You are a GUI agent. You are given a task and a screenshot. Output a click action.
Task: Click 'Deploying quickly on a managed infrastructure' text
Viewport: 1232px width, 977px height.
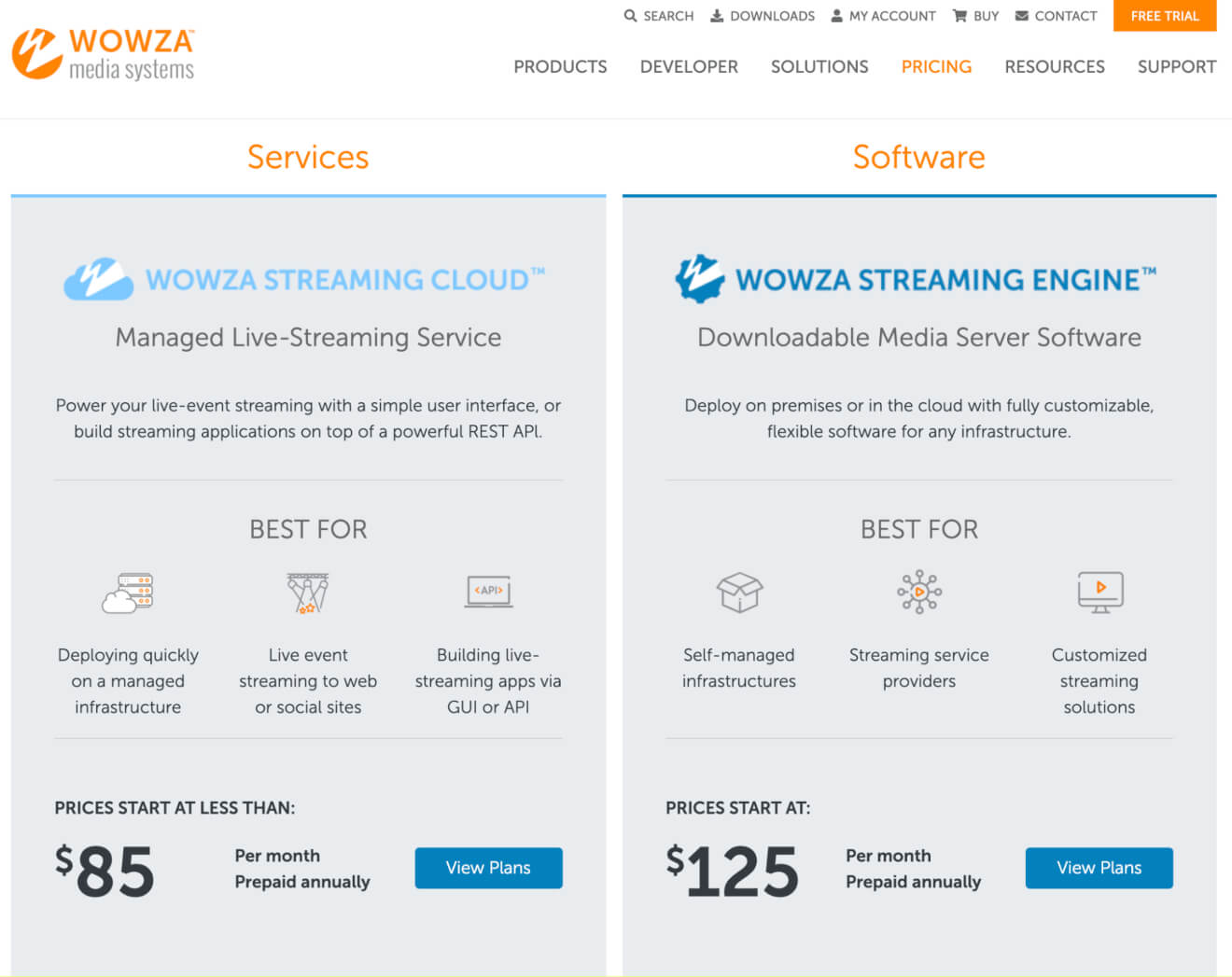pyautogui.click(x=128, y=681)
